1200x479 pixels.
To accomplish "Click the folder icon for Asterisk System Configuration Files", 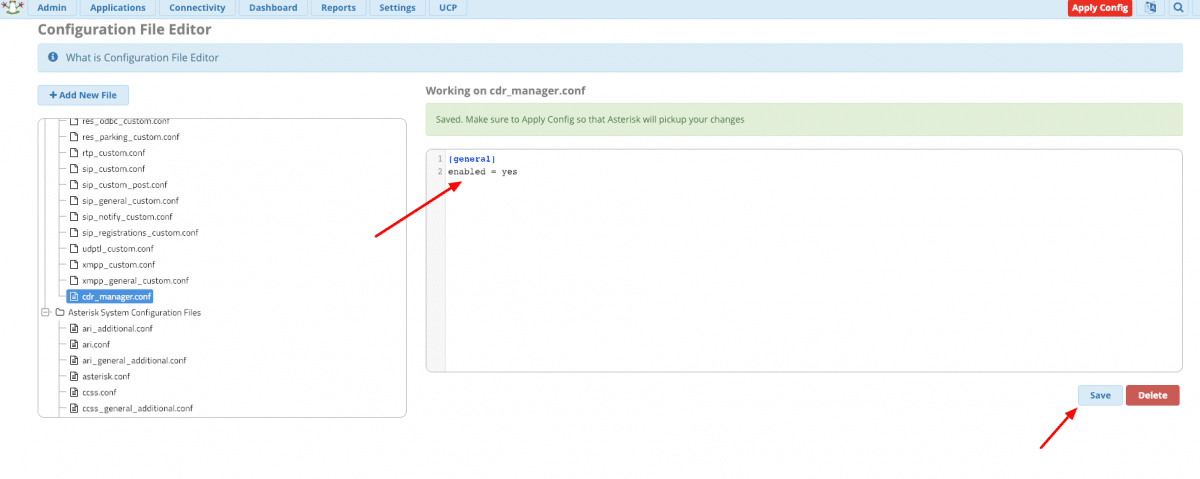I will [x=60, y=313].
